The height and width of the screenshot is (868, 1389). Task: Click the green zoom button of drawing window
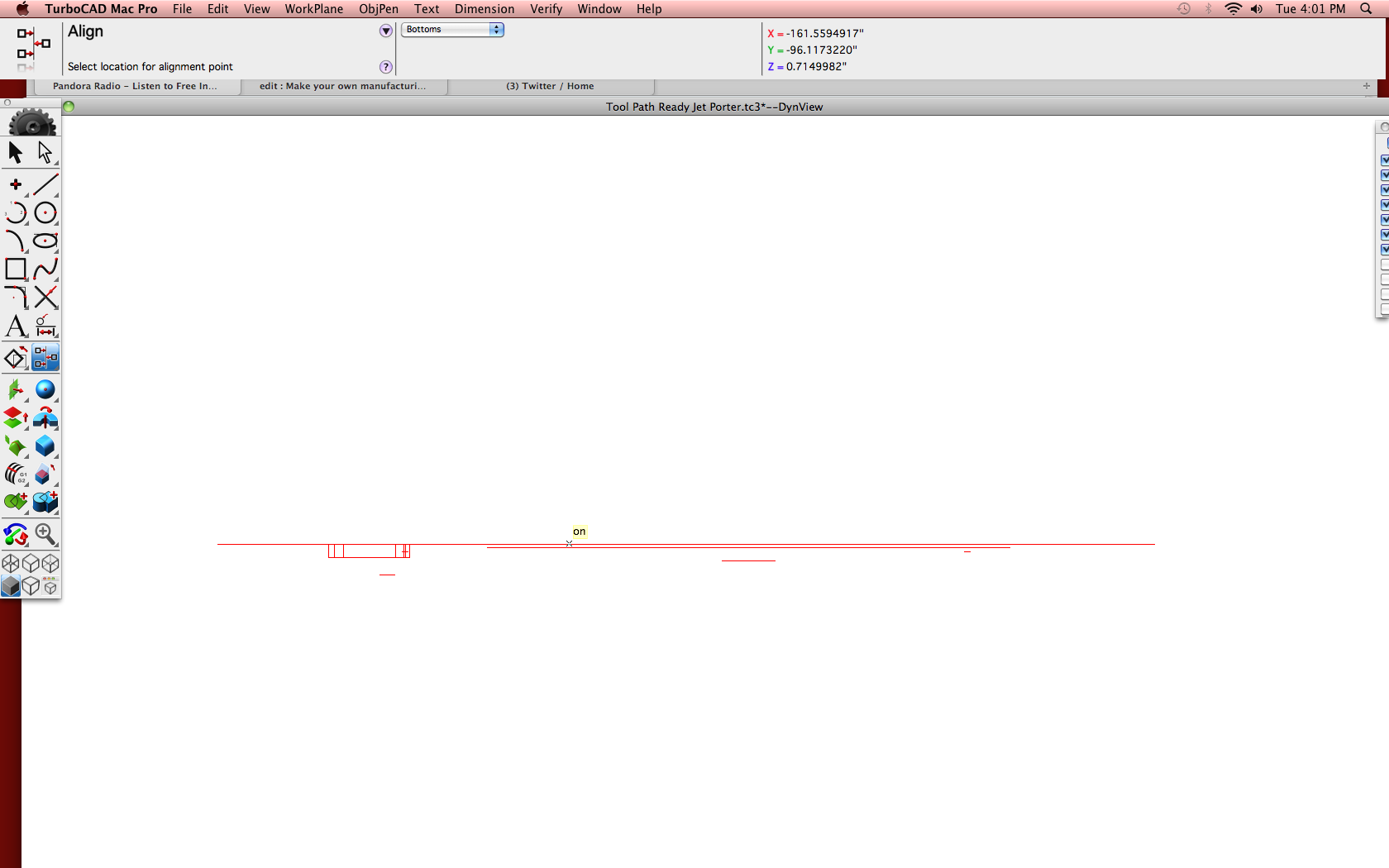click(x=69, y=106)
